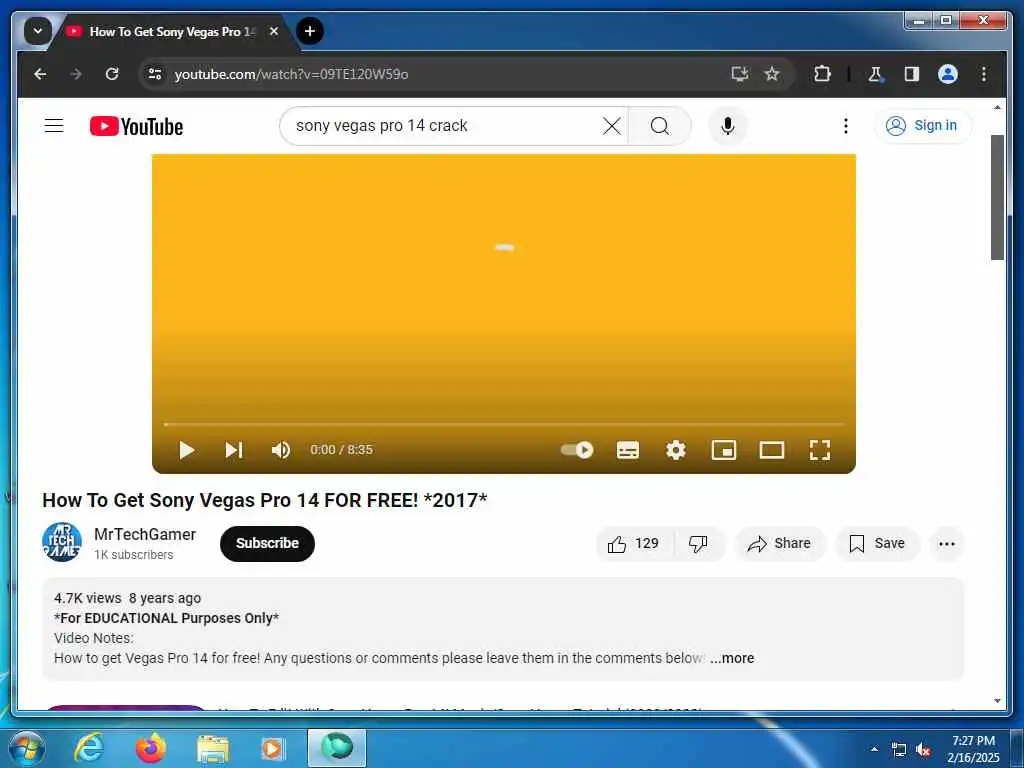
Task: Toggle subtitles/closed captions
Action: (x=628, y=450)
